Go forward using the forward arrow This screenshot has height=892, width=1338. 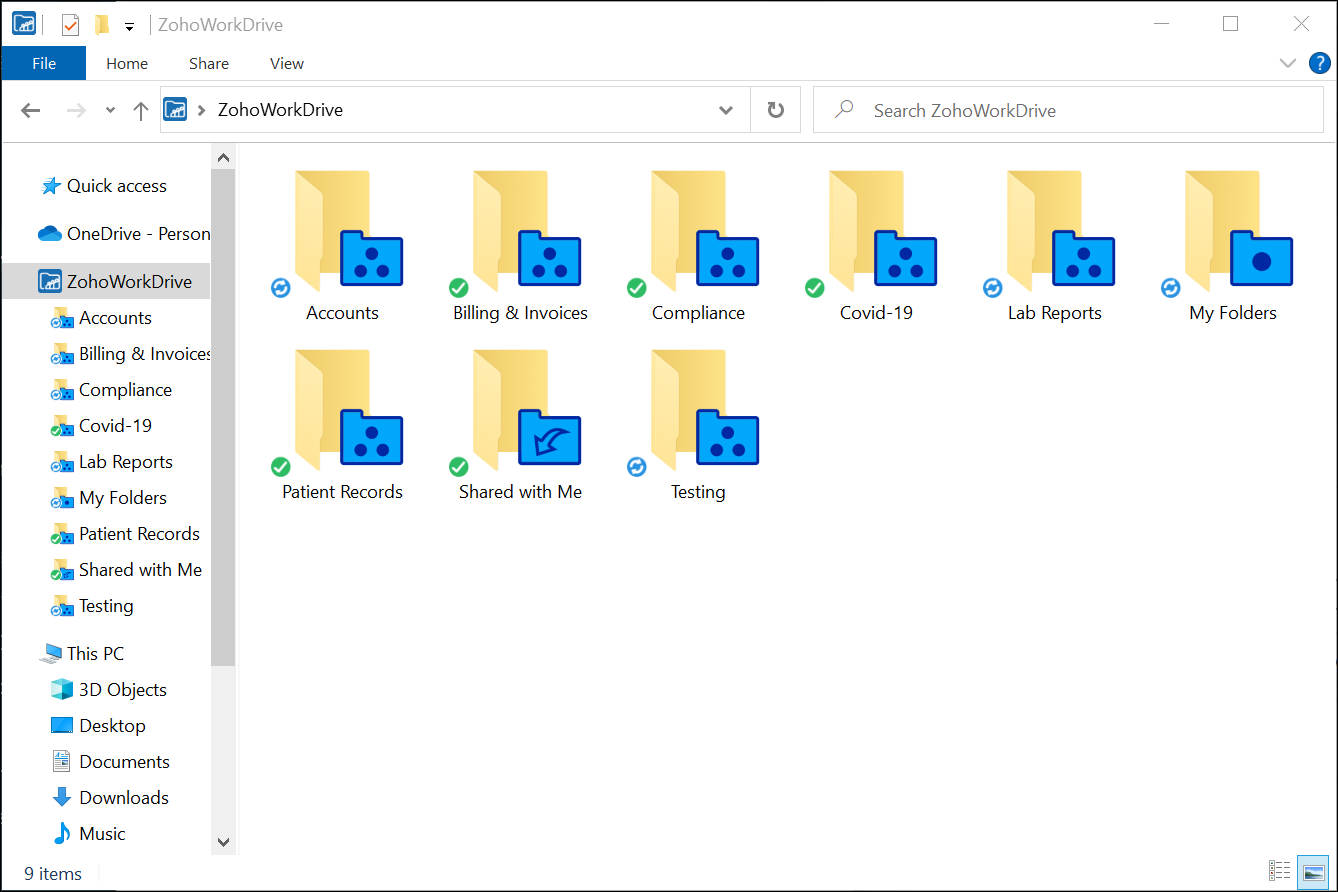point(76,111)
